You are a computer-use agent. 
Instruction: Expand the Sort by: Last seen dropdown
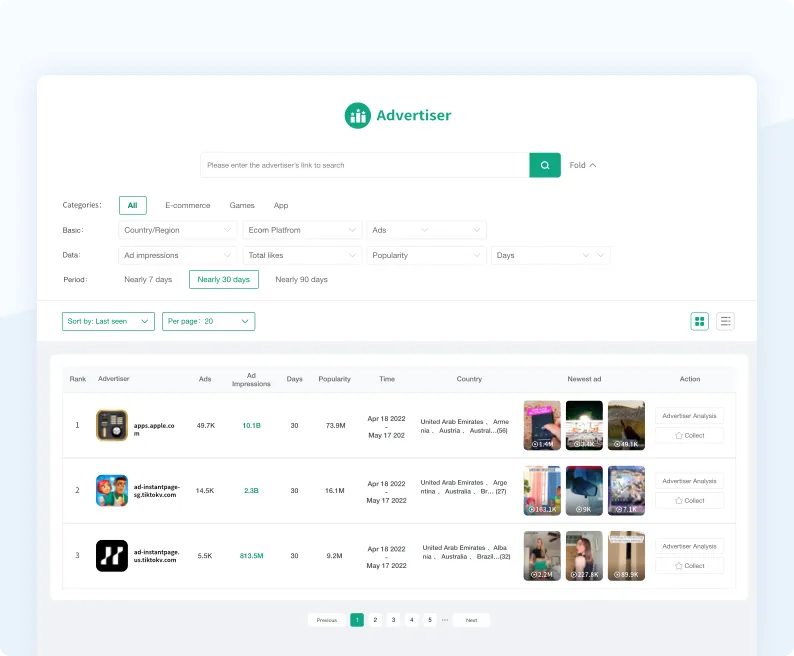(109, 321)
